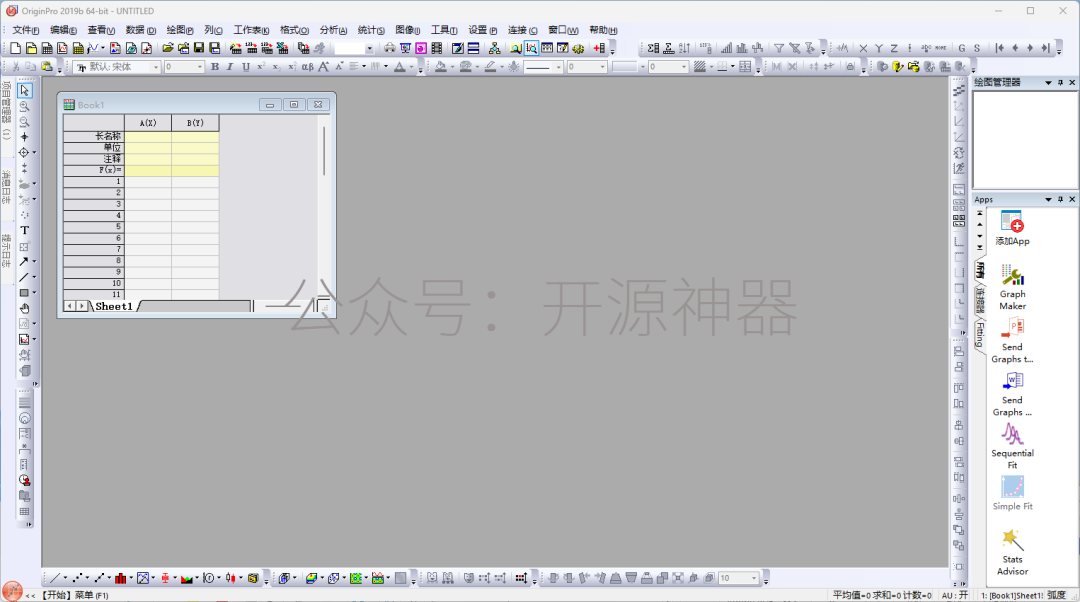The width and height of the screenshot is (1080, 602).
Task: Apply italic formatting button
Action: (230, 67)
